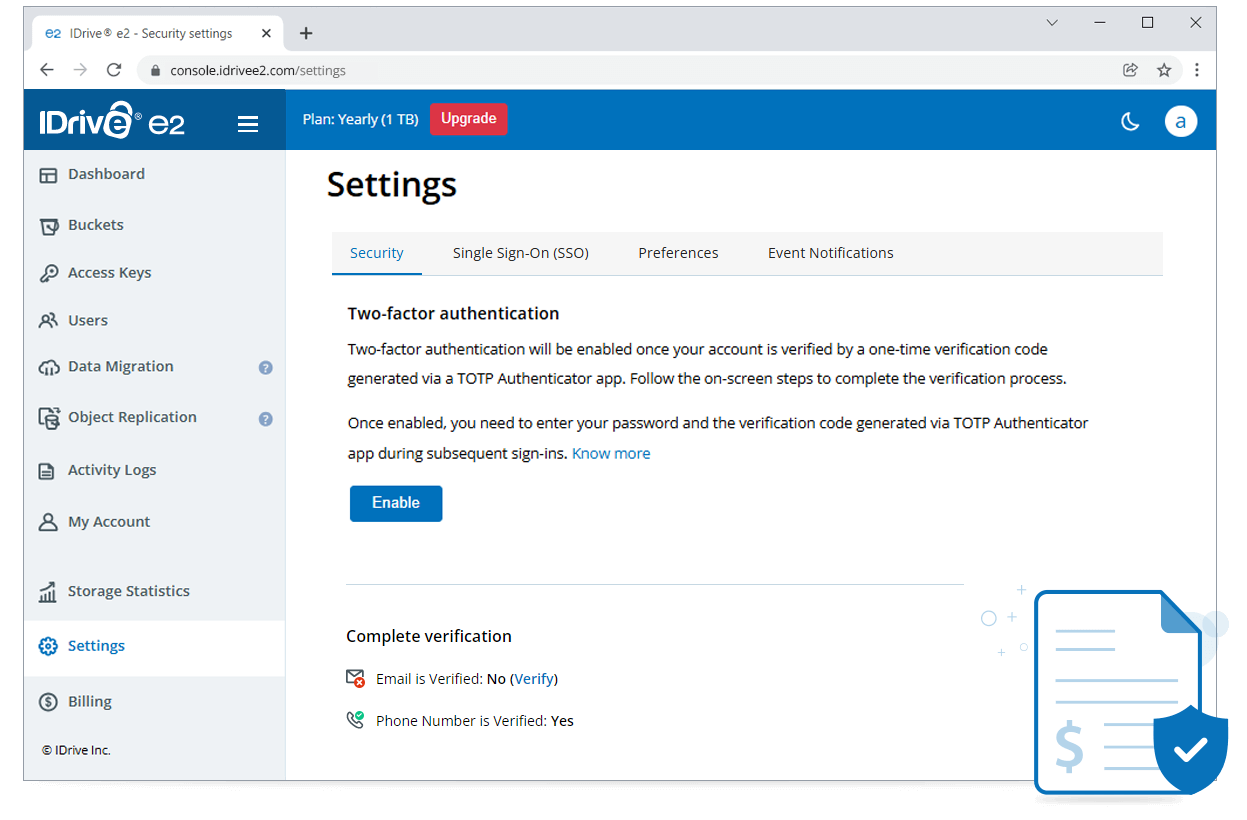Viewport: 1247px width, 820px height.
Task: Switch to Single Sign-On (SSO) tab
Action: [x=520, y=253]
